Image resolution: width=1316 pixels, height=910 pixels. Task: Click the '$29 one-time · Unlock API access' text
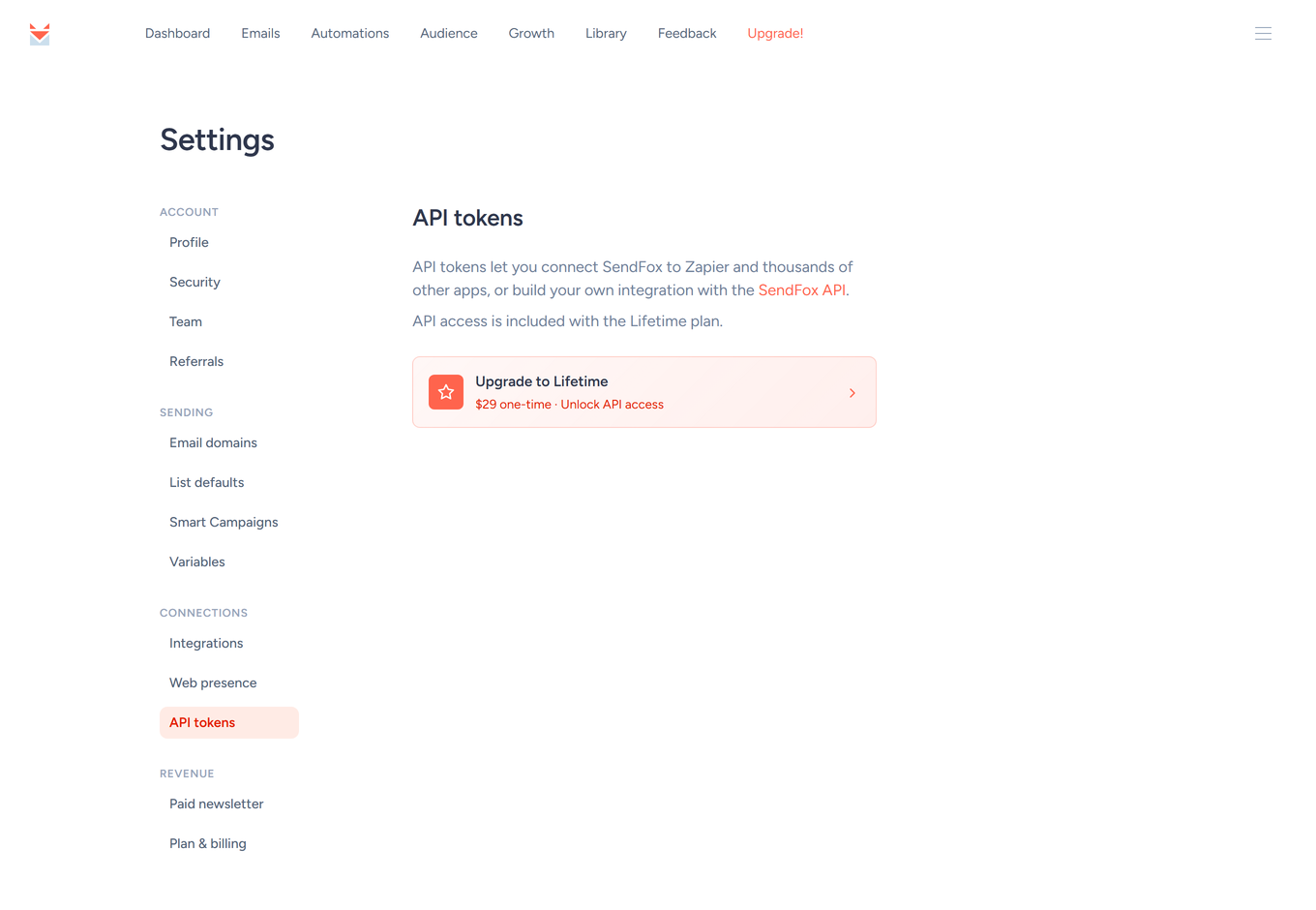(x=569, y=405)
